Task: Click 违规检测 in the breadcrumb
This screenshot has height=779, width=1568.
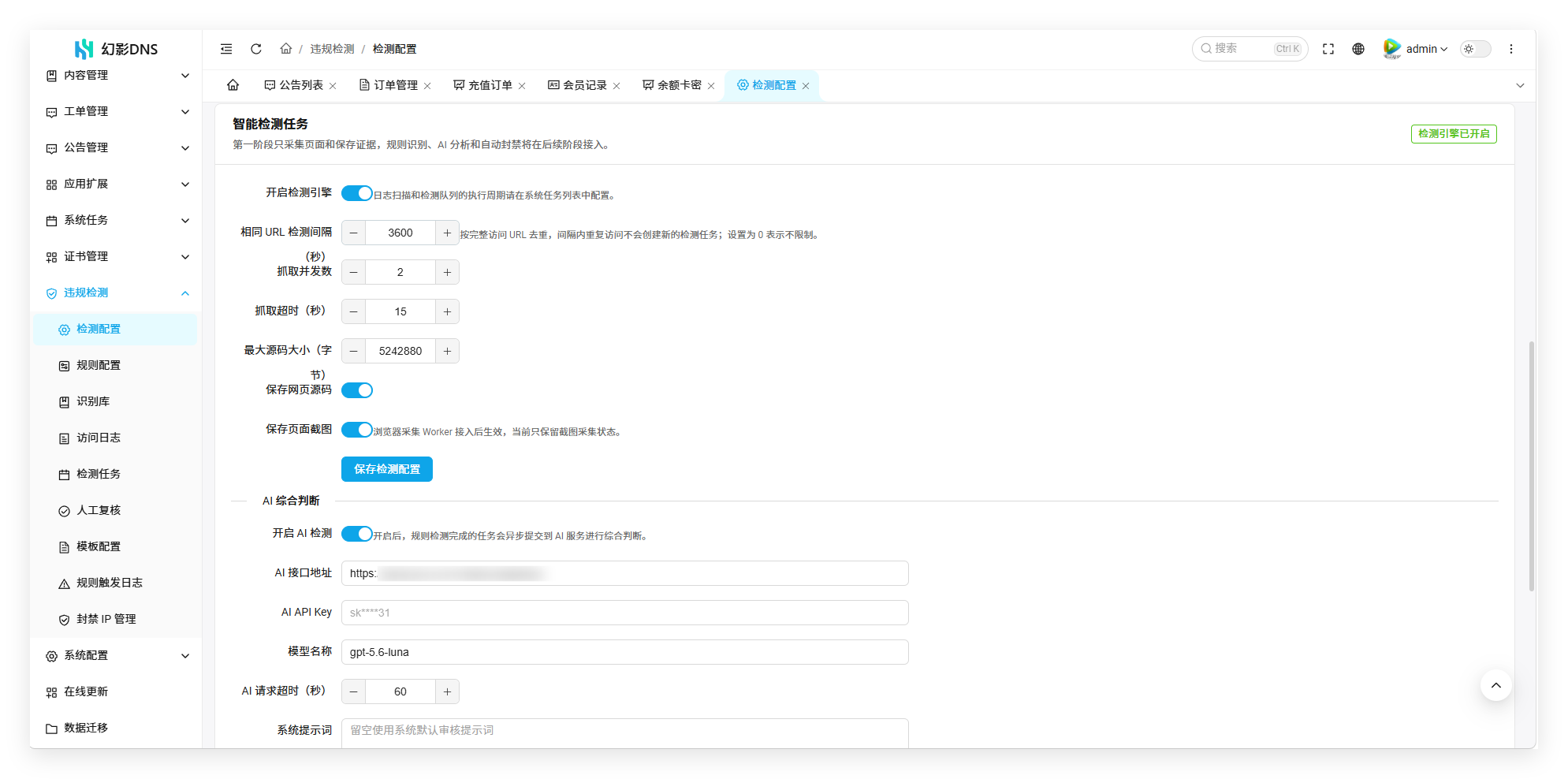Action: 332,49
